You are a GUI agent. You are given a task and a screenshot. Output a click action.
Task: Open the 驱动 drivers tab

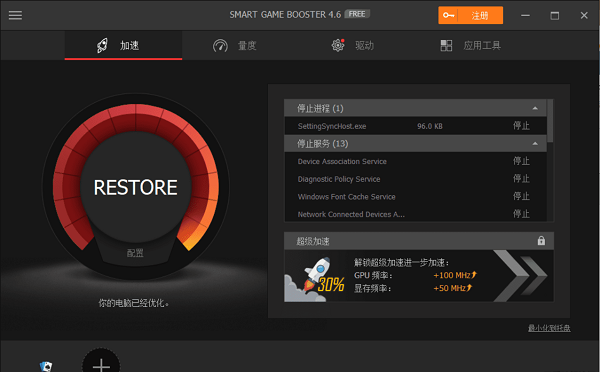[x=352, y=46]
